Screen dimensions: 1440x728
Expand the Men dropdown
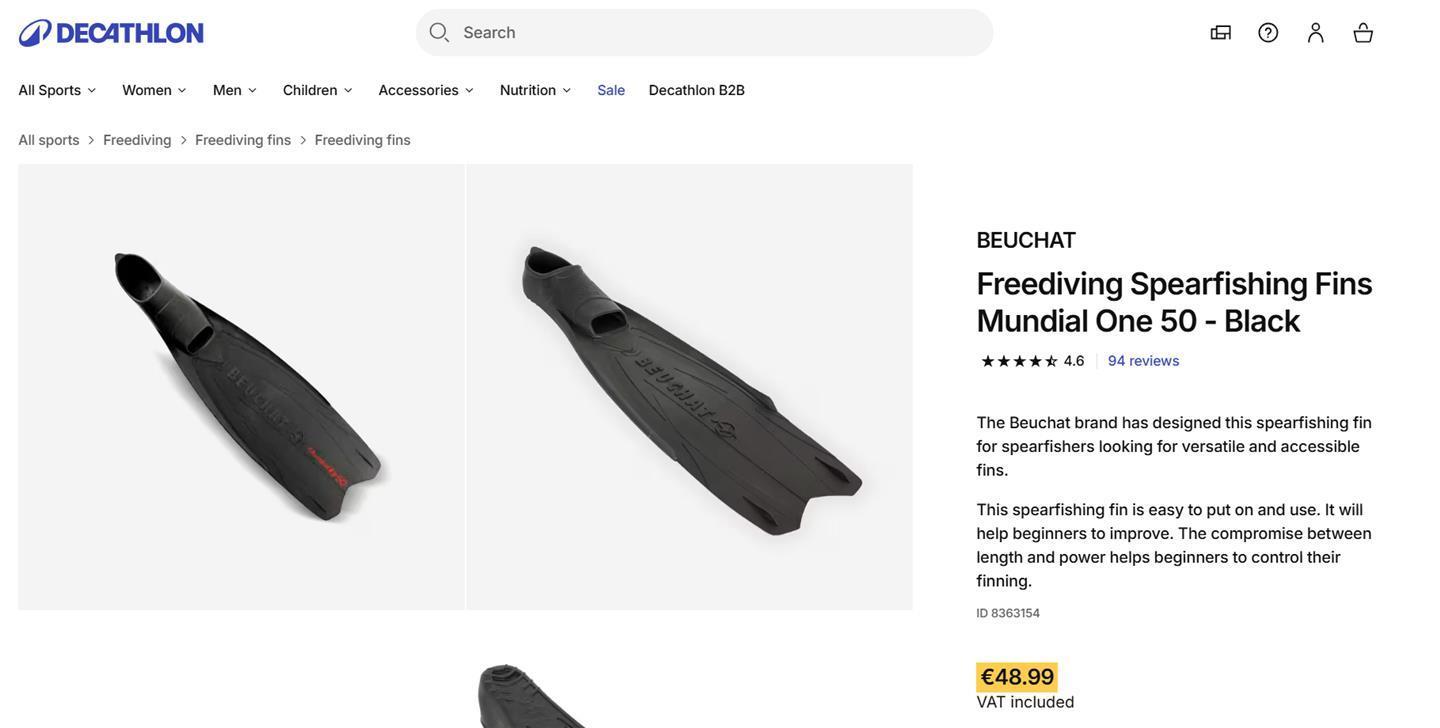(235, 90)
